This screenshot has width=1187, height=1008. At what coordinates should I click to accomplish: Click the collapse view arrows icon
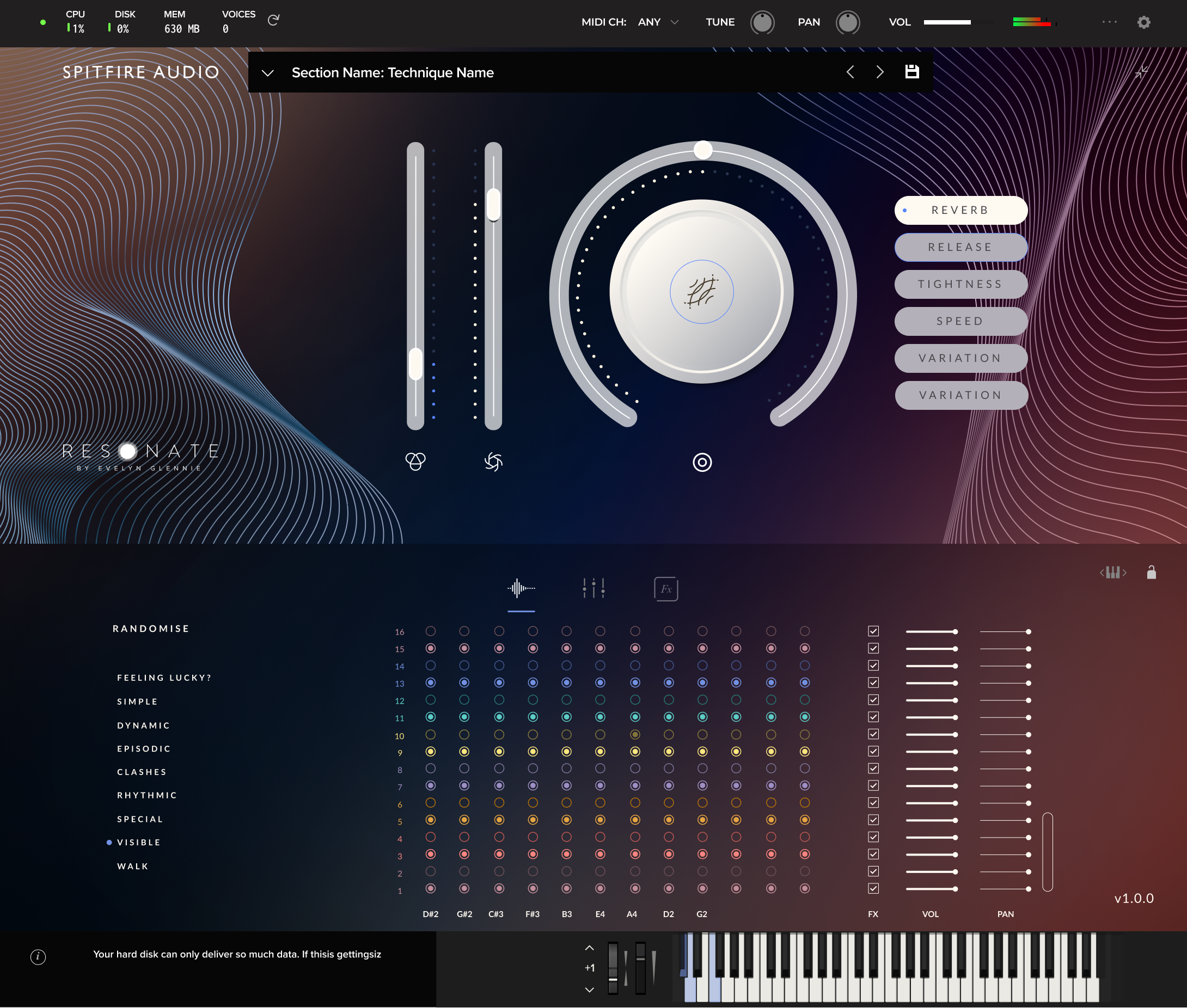coord(1141,72)
